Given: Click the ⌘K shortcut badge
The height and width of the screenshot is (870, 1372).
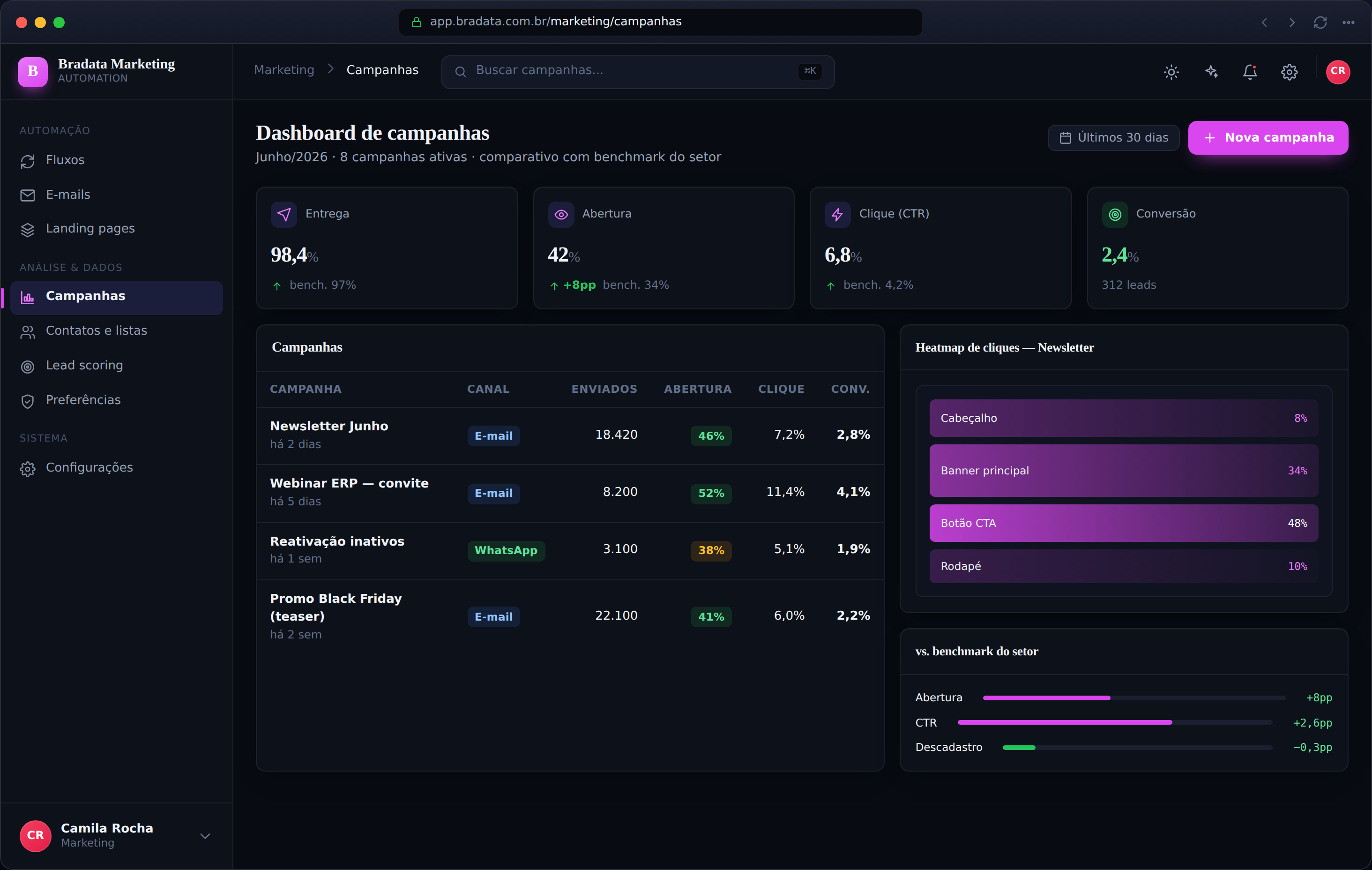Looking at the screenshot, I should [810, 71].
